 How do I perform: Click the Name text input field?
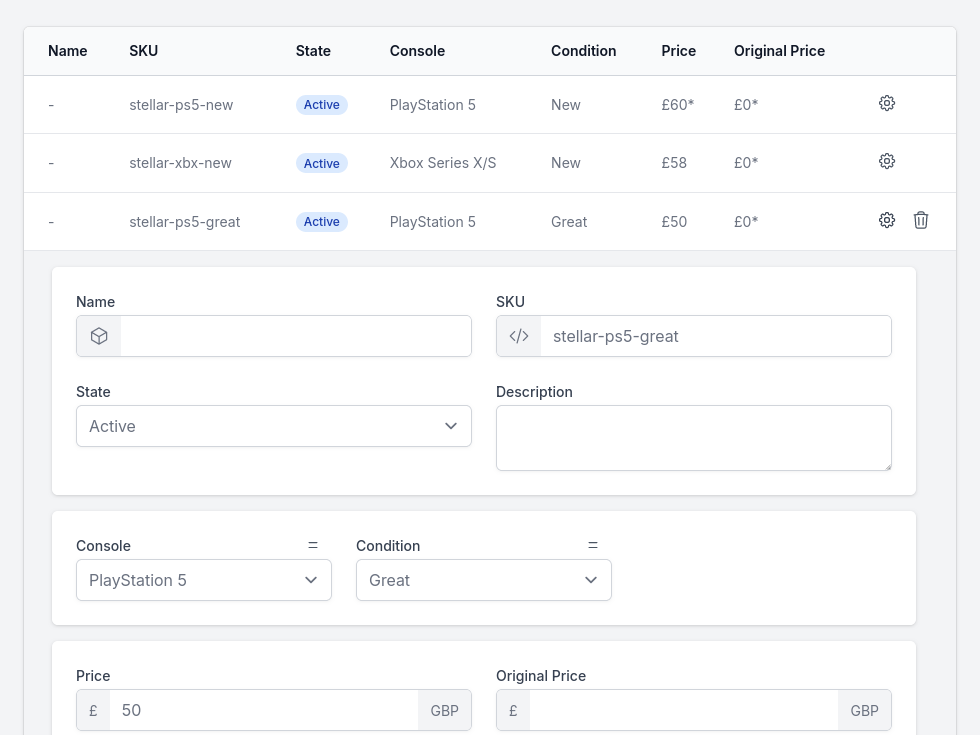tap(295, 337)
